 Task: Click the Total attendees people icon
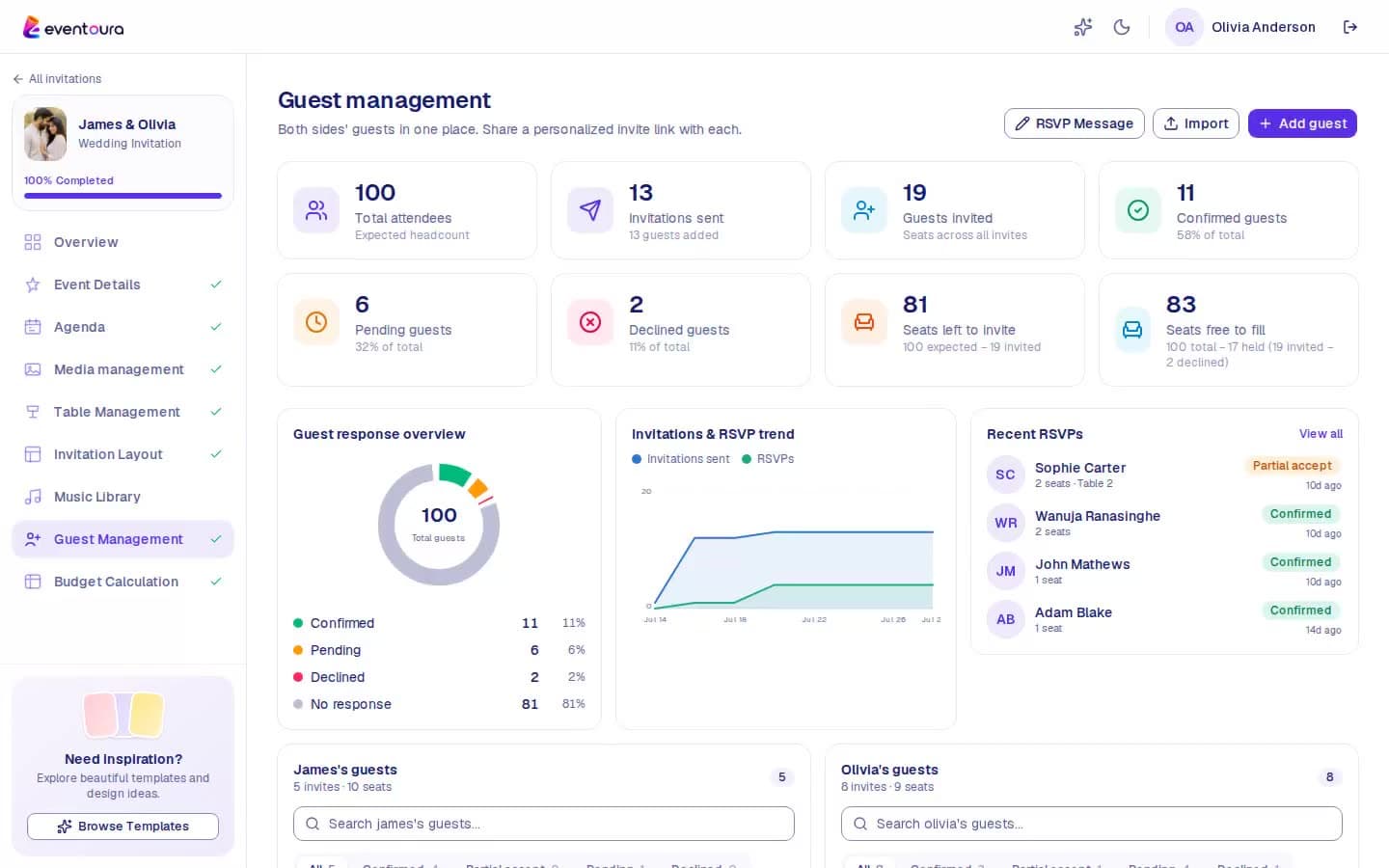(x=316, y=210)
